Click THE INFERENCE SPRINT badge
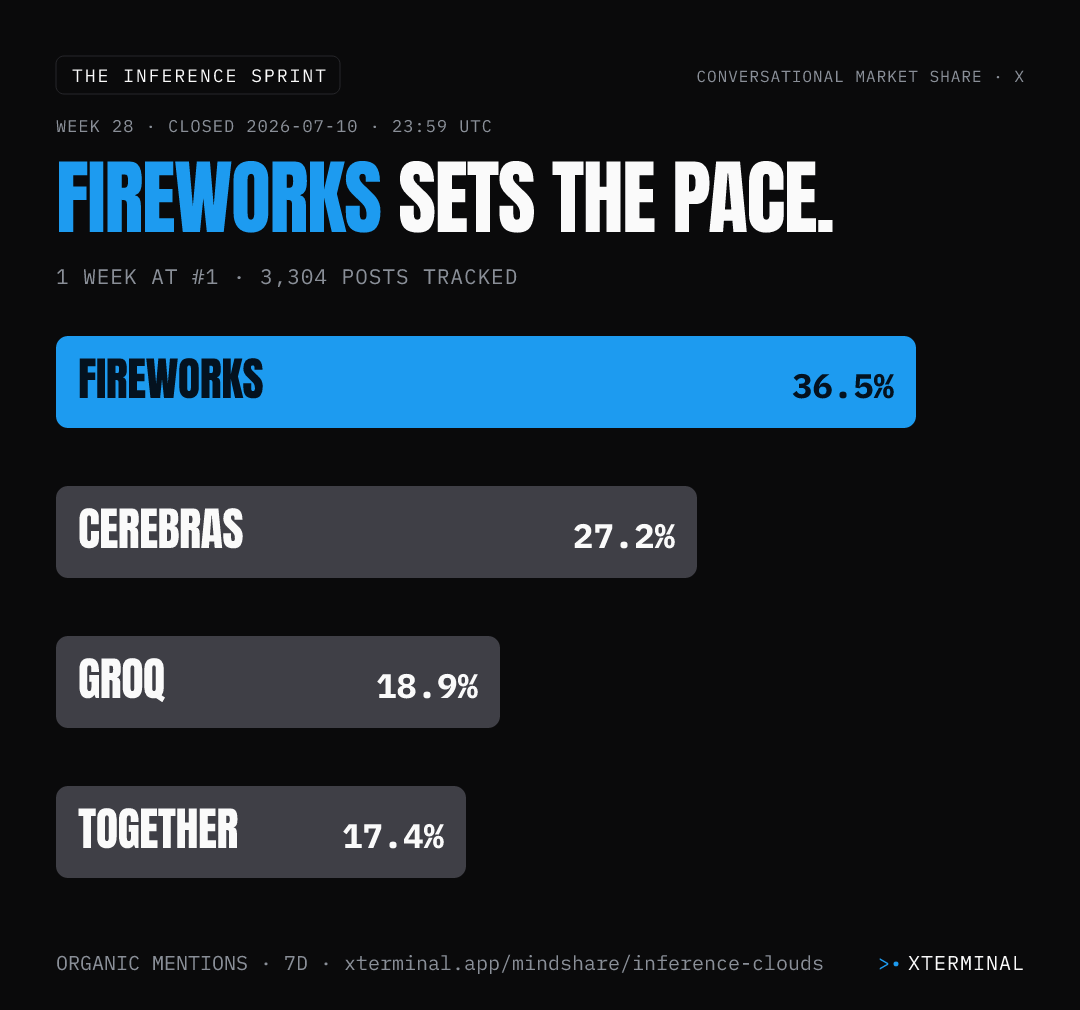Image resolution: width=1080 pixels, height=1010 pixels. 198,75
